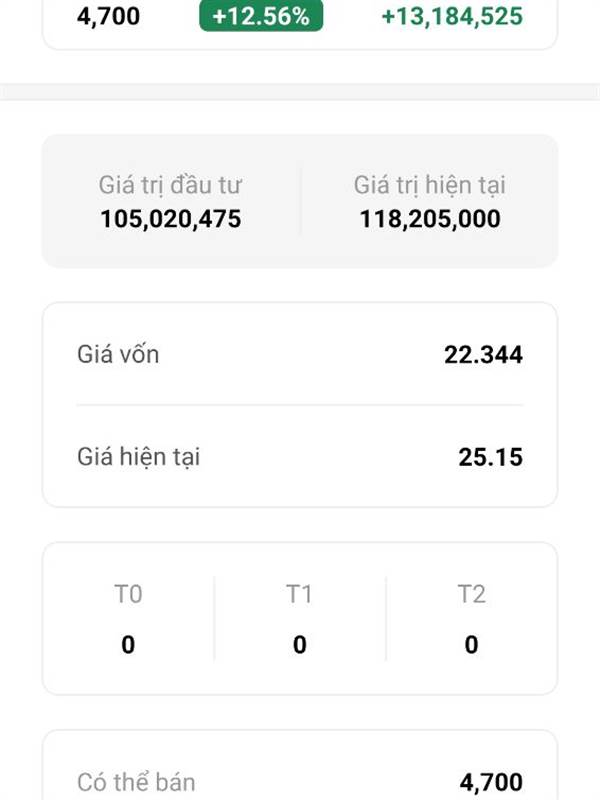Tap the 4,700 value beside "Có thể bán"
The height and width of the screenshot is (800, 600).
pos(491,782)
